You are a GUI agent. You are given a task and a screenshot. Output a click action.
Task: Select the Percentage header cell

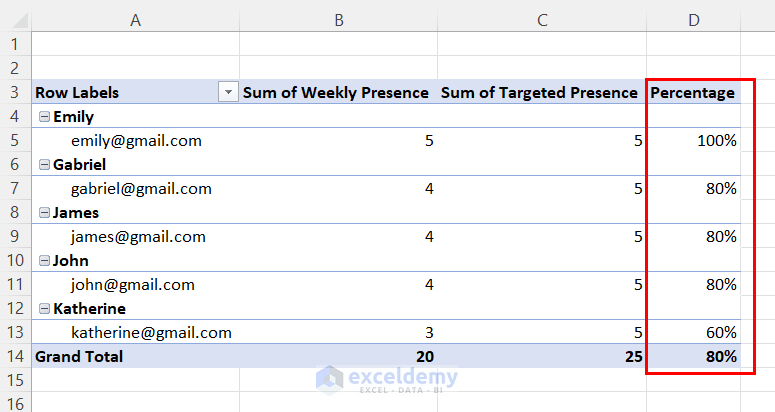[x=693, y=92]
